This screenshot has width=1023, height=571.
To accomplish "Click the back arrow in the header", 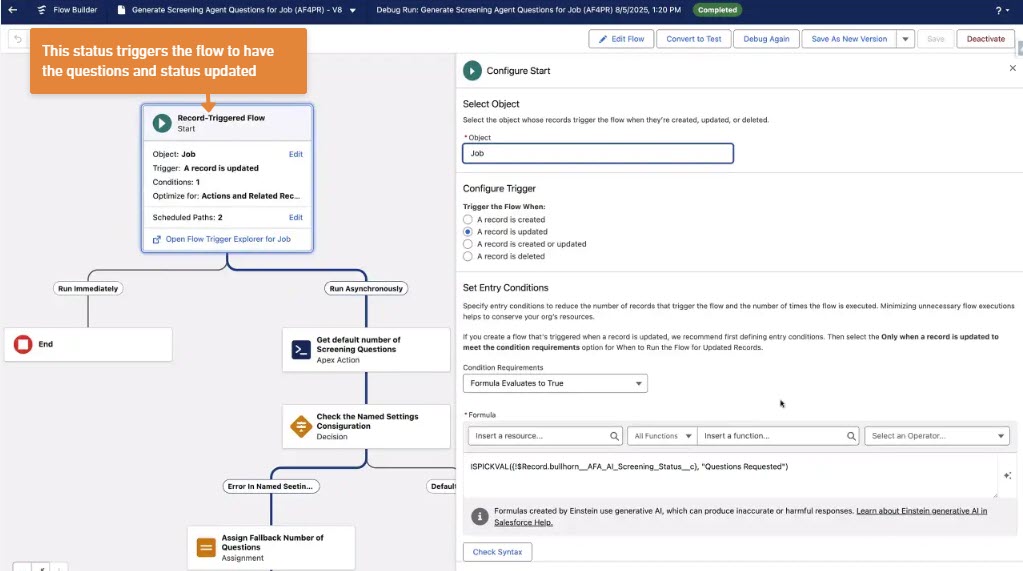I will coord(13,10).
